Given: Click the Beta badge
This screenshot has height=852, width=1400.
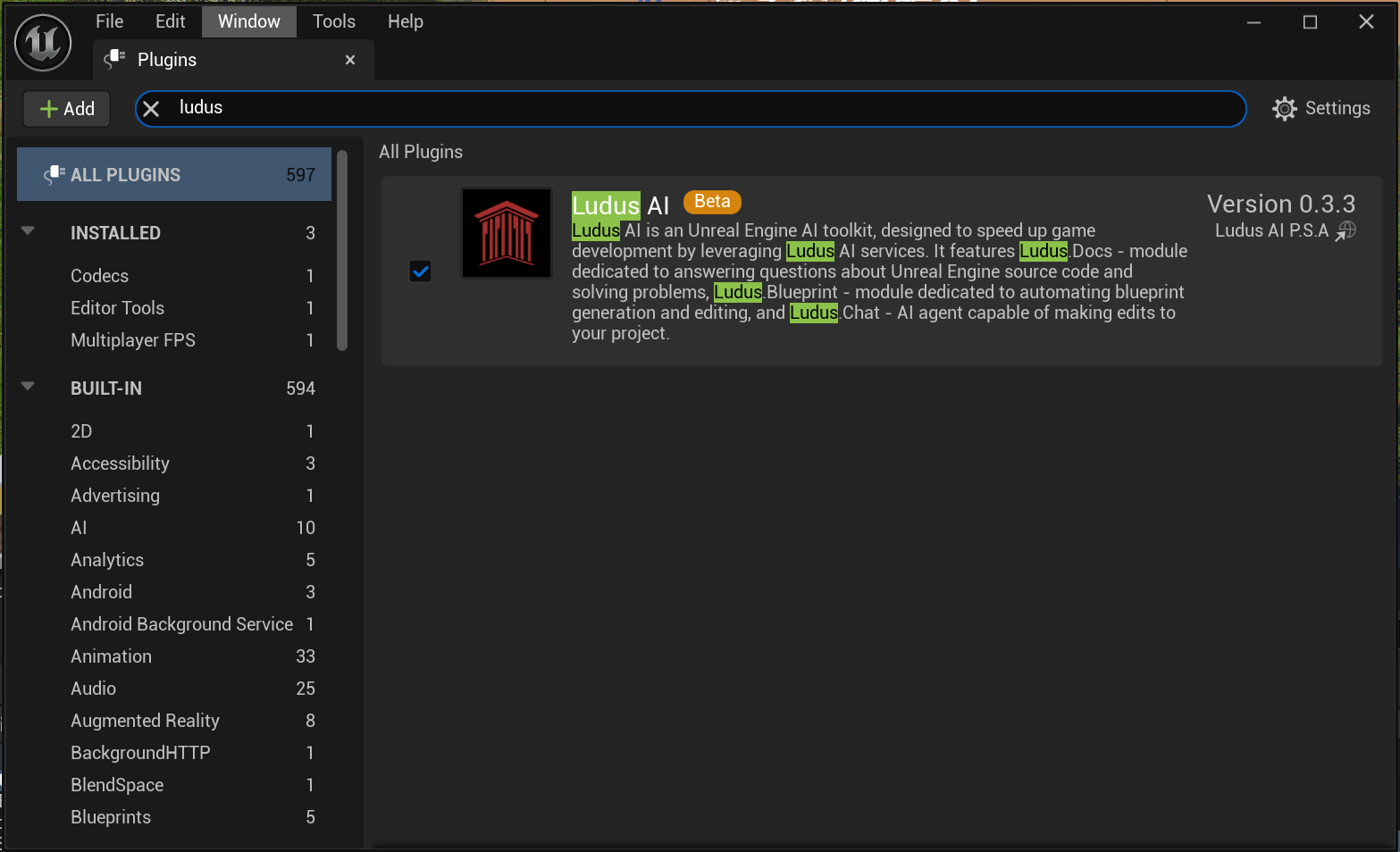Looking at the screenshot, I should [712, 202].
